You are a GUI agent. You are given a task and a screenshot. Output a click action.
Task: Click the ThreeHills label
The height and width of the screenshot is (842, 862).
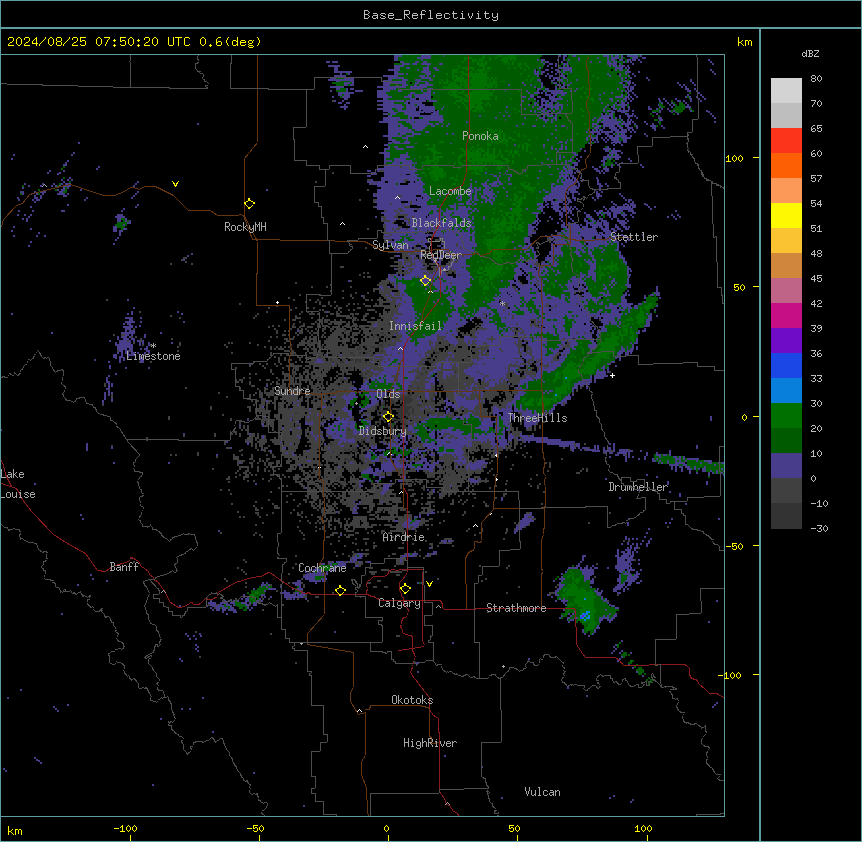[537, 418]
